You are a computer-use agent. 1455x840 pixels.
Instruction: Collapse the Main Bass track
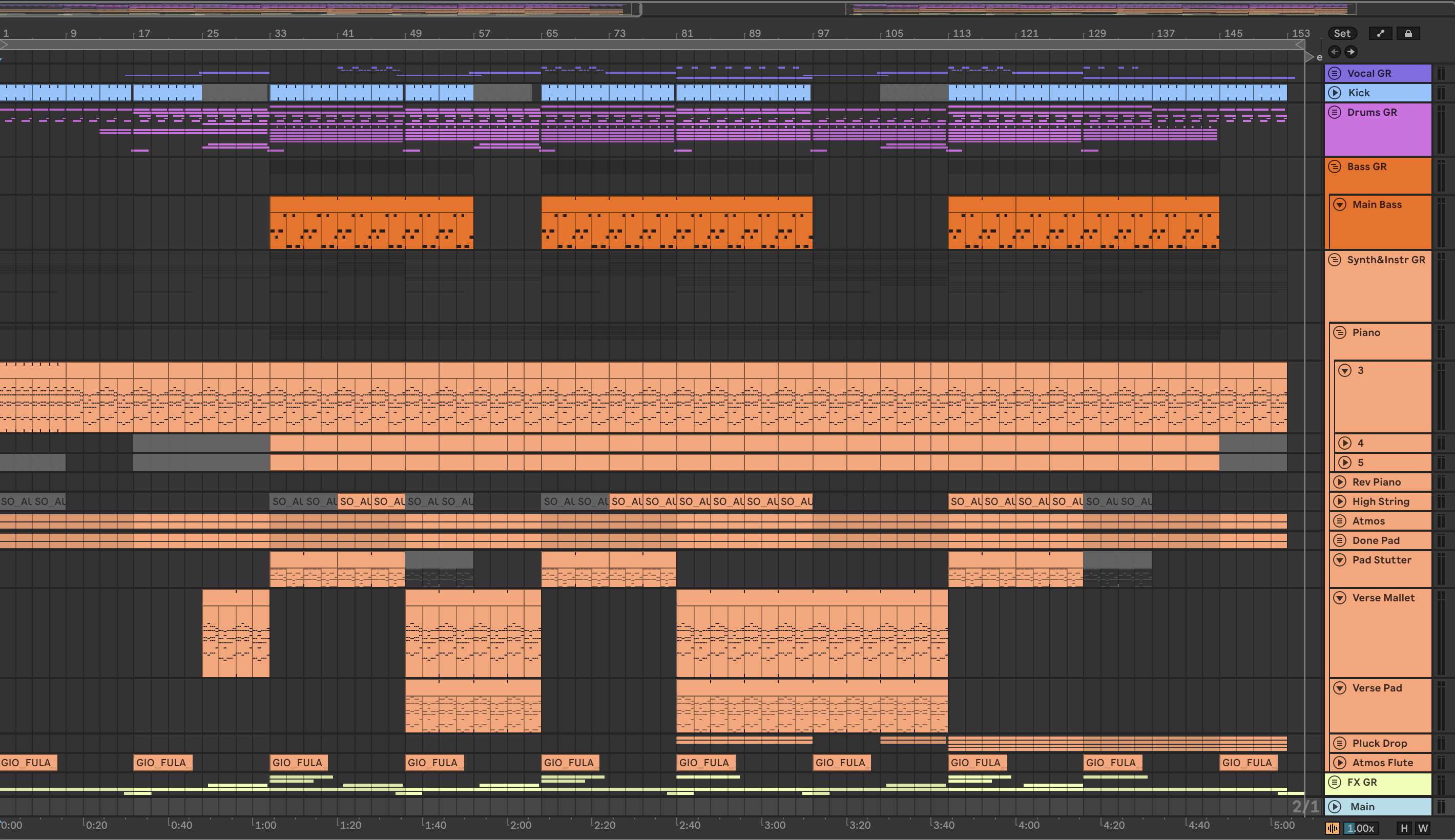tap(1340, 205)
